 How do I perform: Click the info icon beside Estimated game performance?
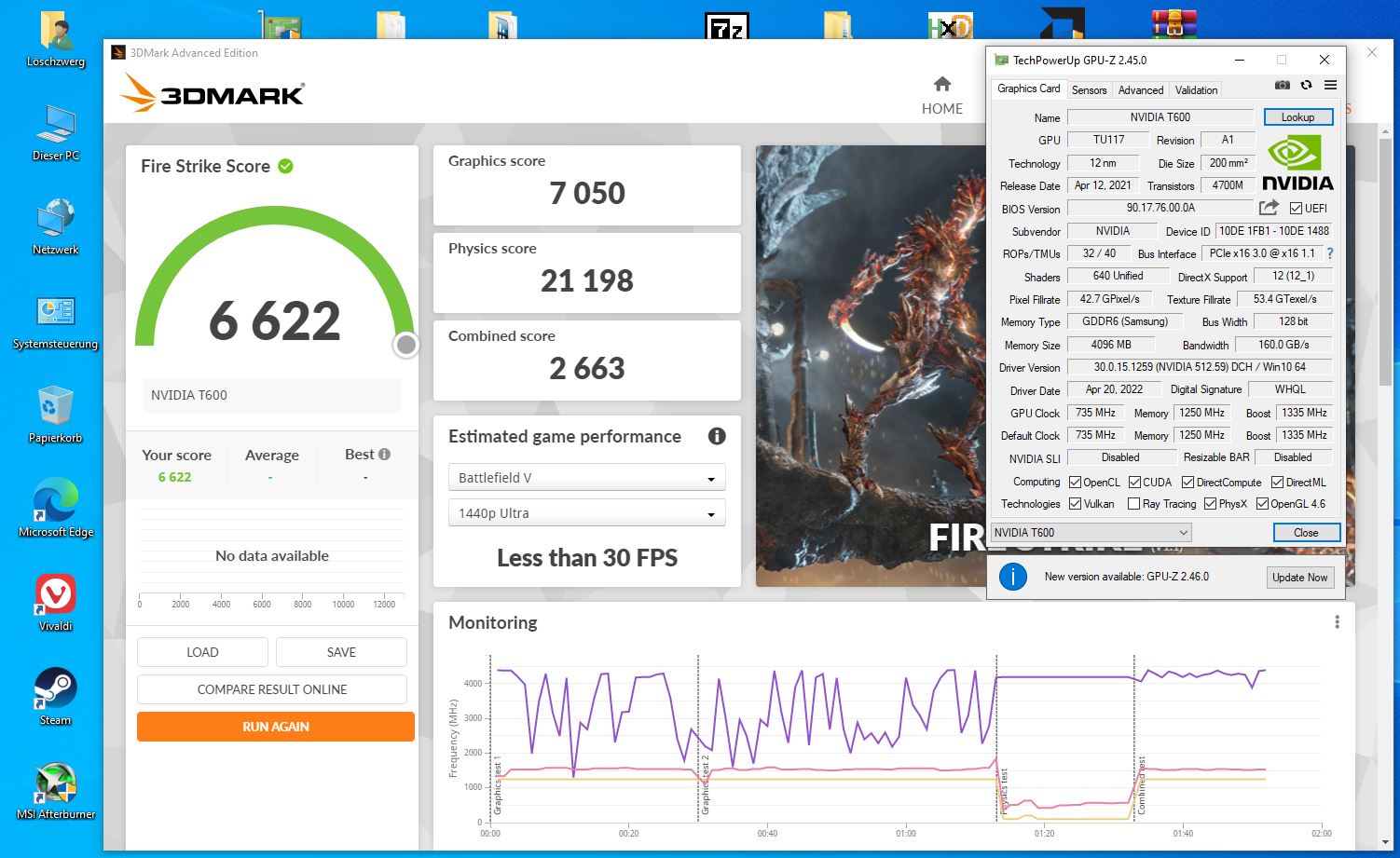(717, 436)
